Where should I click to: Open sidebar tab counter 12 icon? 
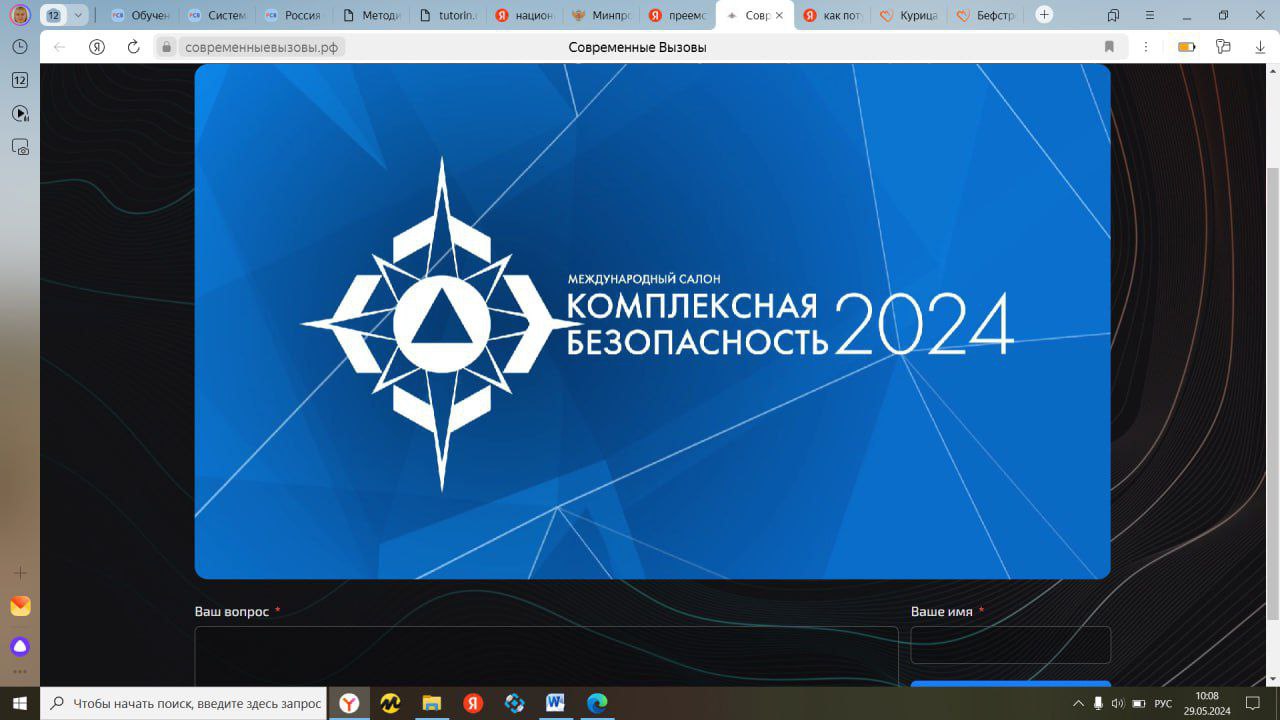coord(20,80)
